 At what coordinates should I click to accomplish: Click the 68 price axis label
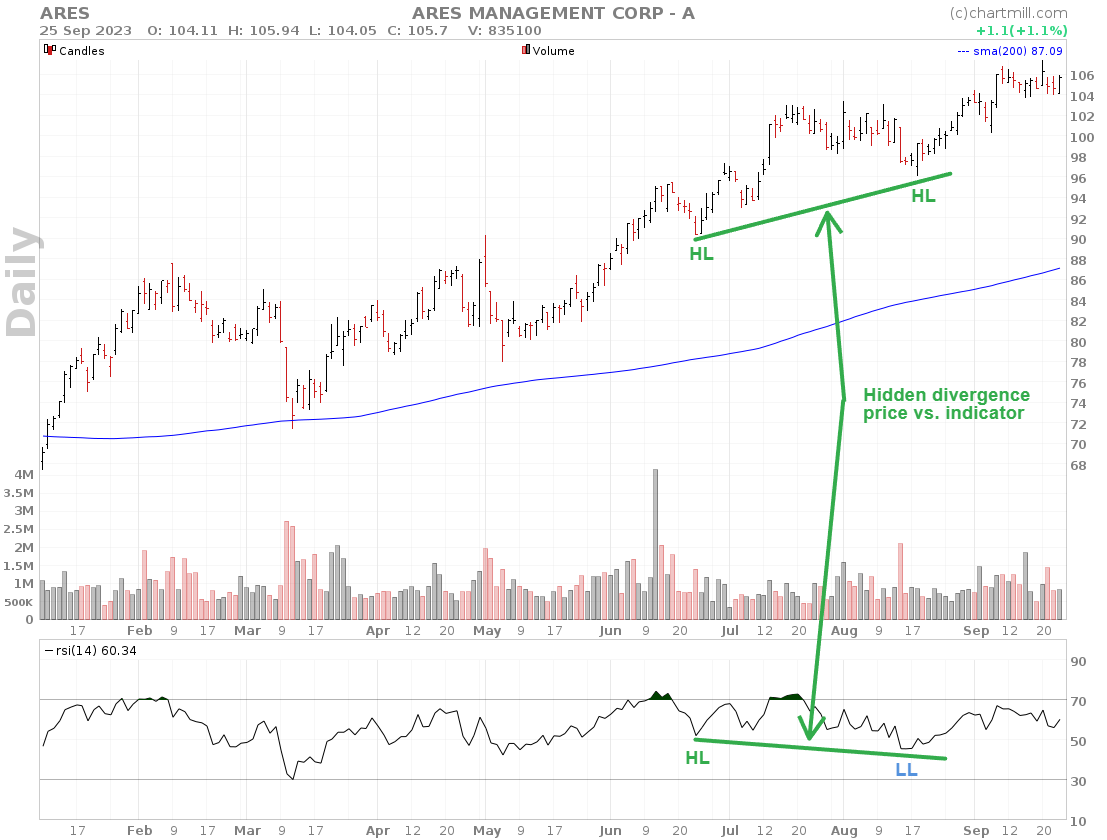(x=1079, y=465)
